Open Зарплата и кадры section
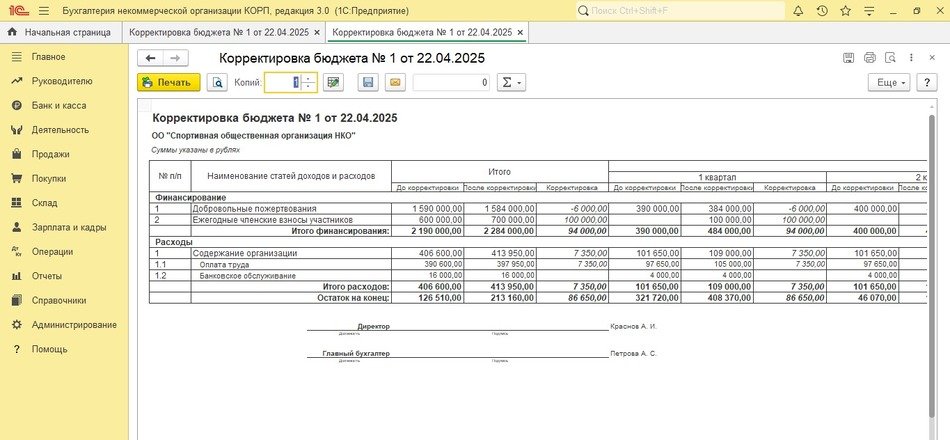 click(x=68, y=227)
